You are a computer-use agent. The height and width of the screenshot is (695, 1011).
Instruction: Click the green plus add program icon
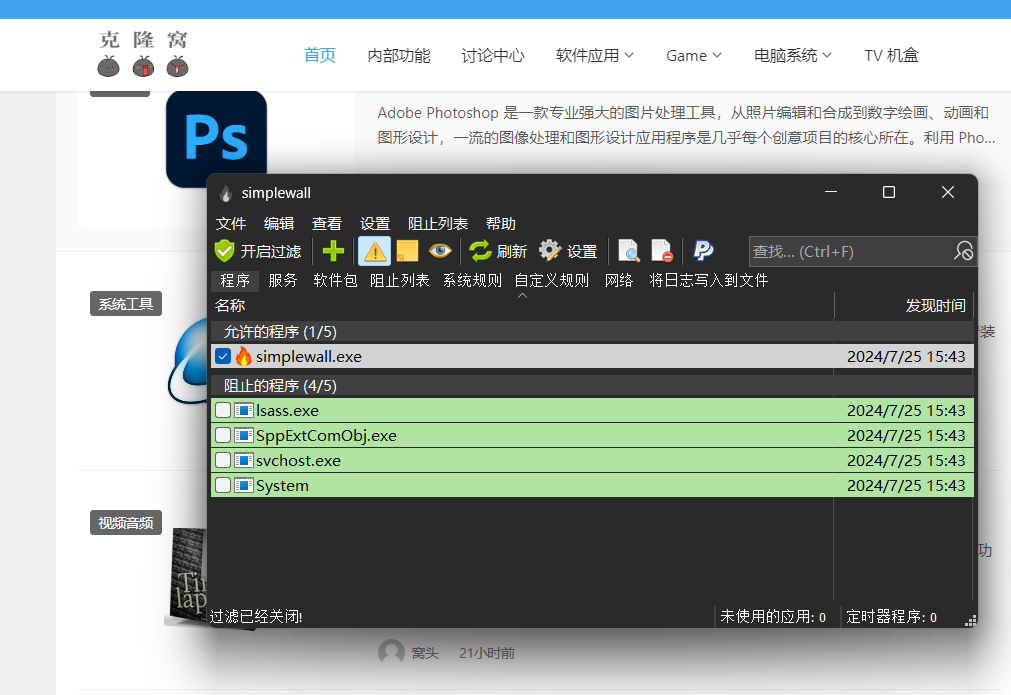tap(333, 251)
